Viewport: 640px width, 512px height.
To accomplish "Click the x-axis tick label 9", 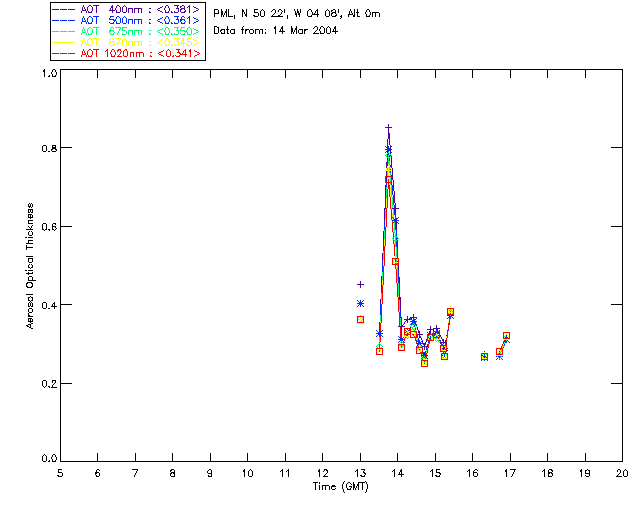I will (210, 473).
